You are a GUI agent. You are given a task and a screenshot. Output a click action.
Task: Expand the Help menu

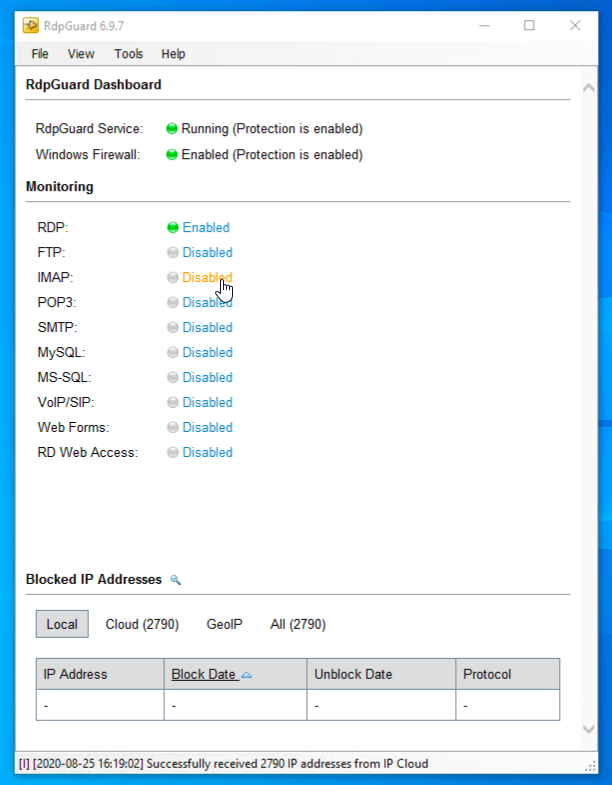click(173, 54)
